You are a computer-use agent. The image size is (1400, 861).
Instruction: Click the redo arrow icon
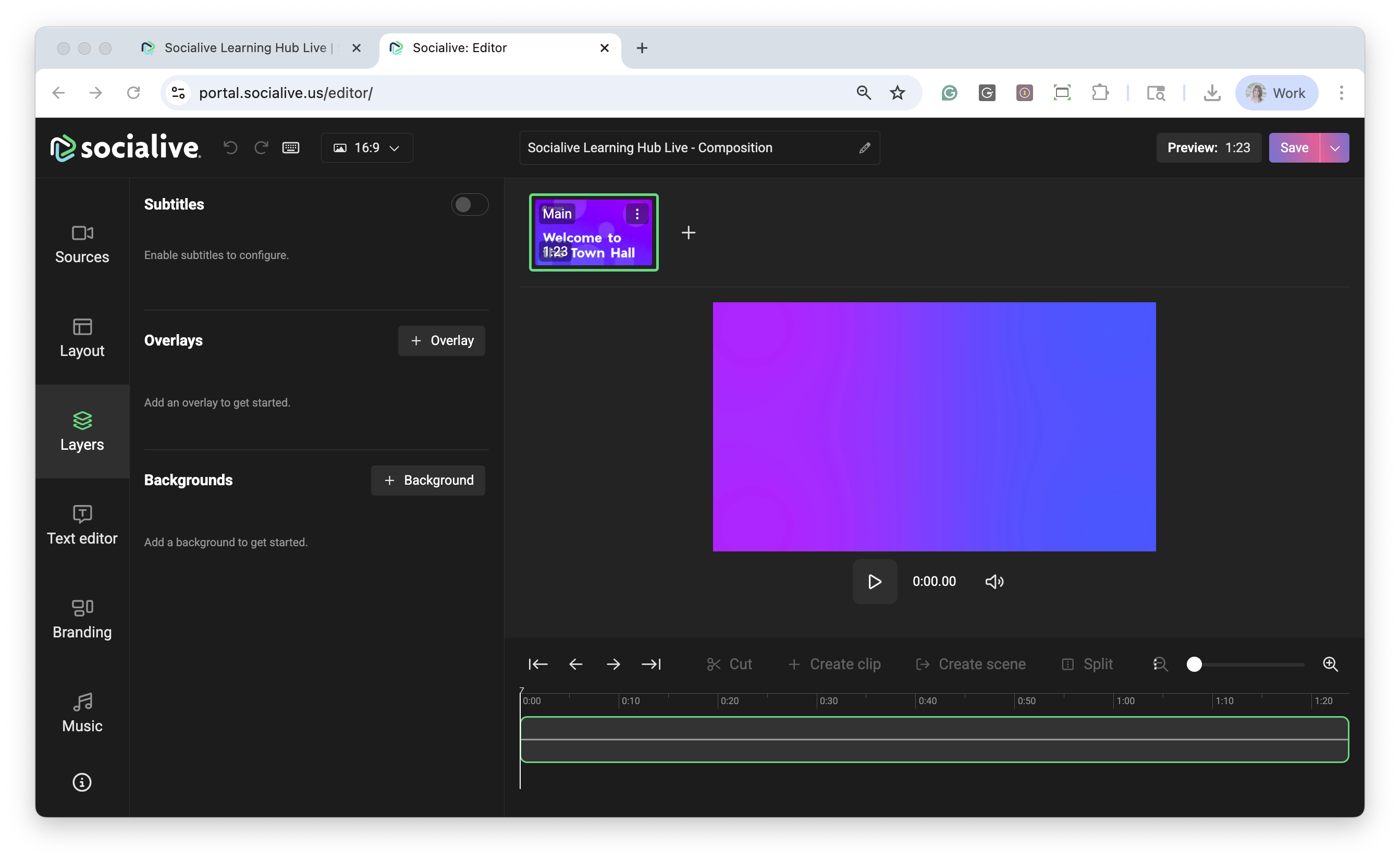click(x=261, y=148)
